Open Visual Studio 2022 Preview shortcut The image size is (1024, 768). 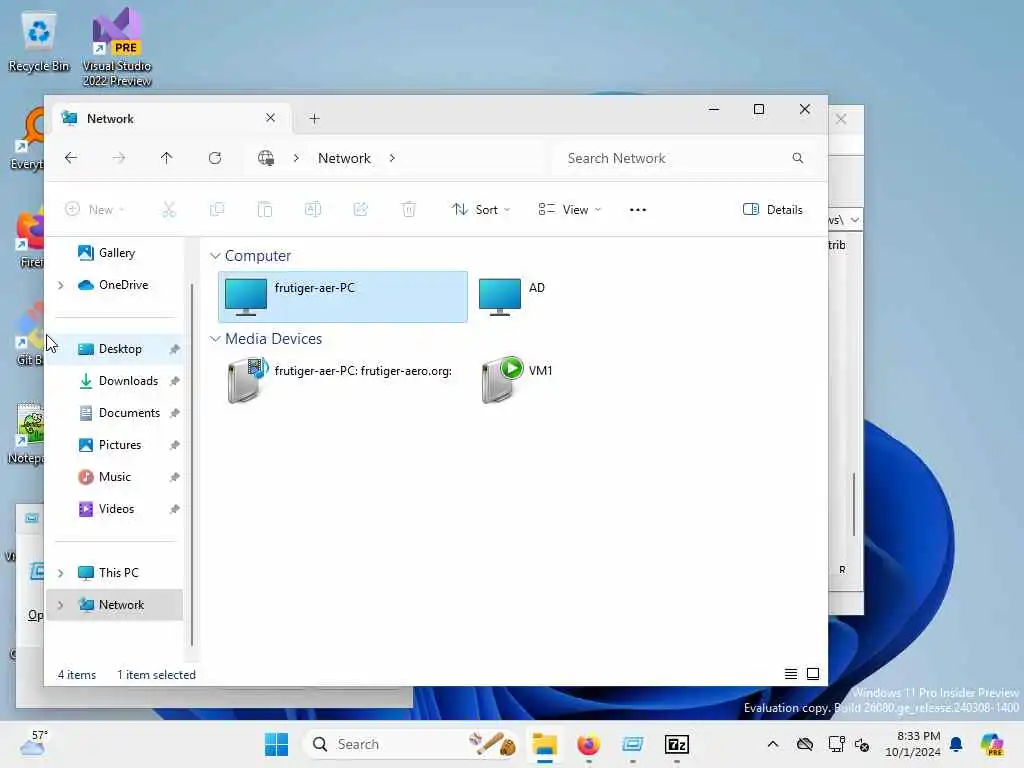point(117,47)
